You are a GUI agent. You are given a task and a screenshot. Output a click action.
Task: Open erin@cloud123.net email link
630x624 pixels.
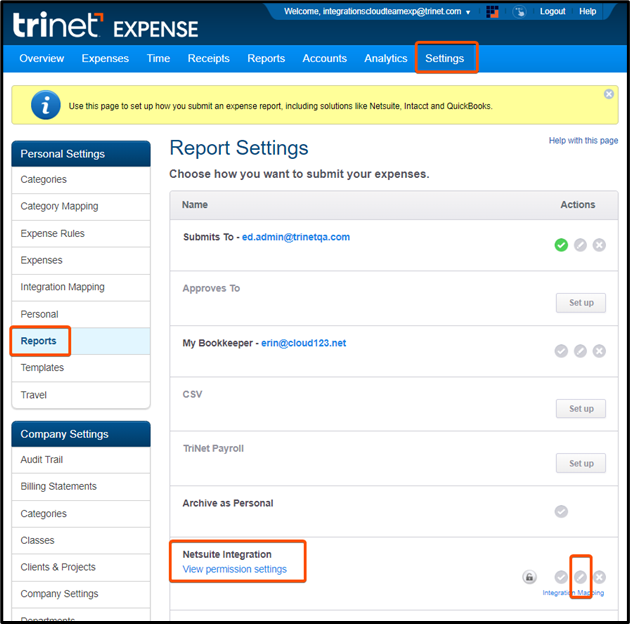303,343
